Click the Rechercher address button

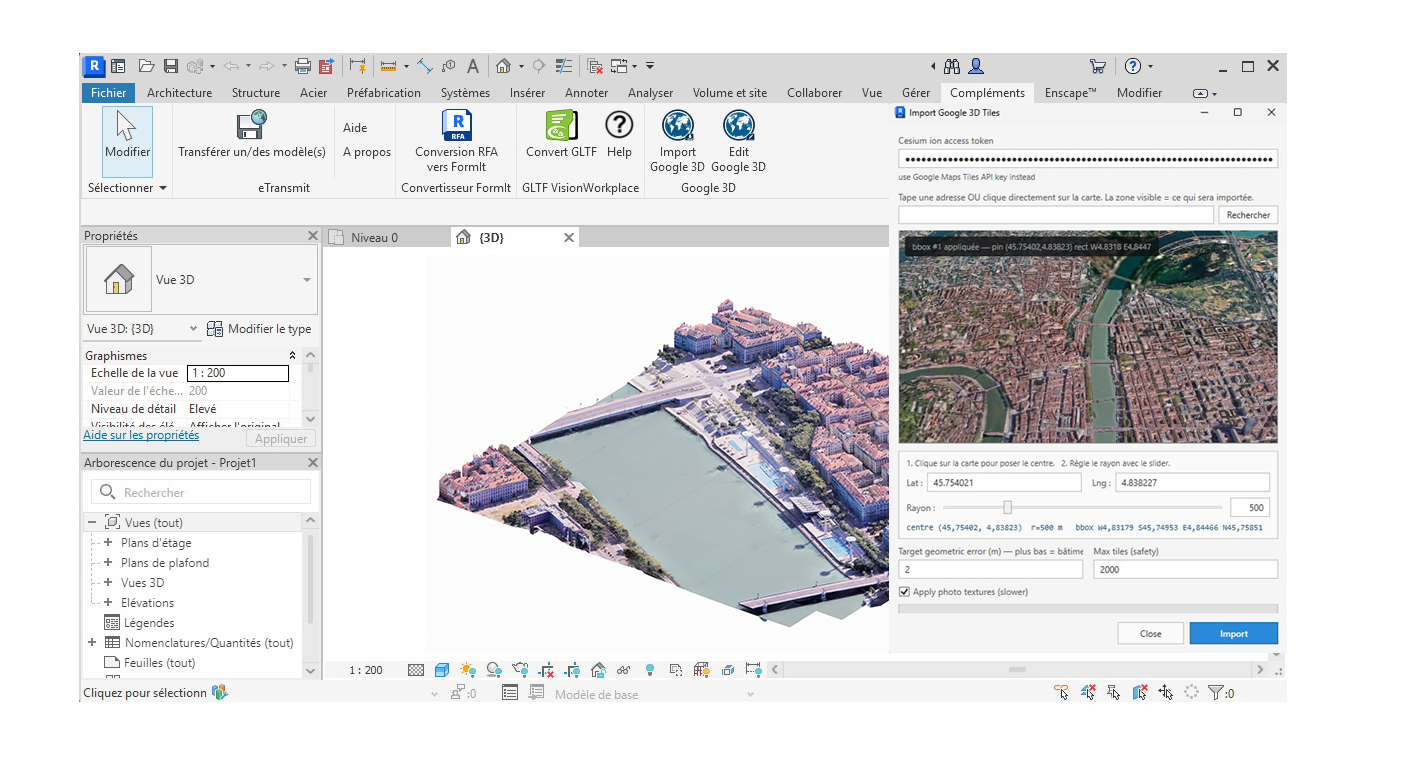tap(1248, 215)
